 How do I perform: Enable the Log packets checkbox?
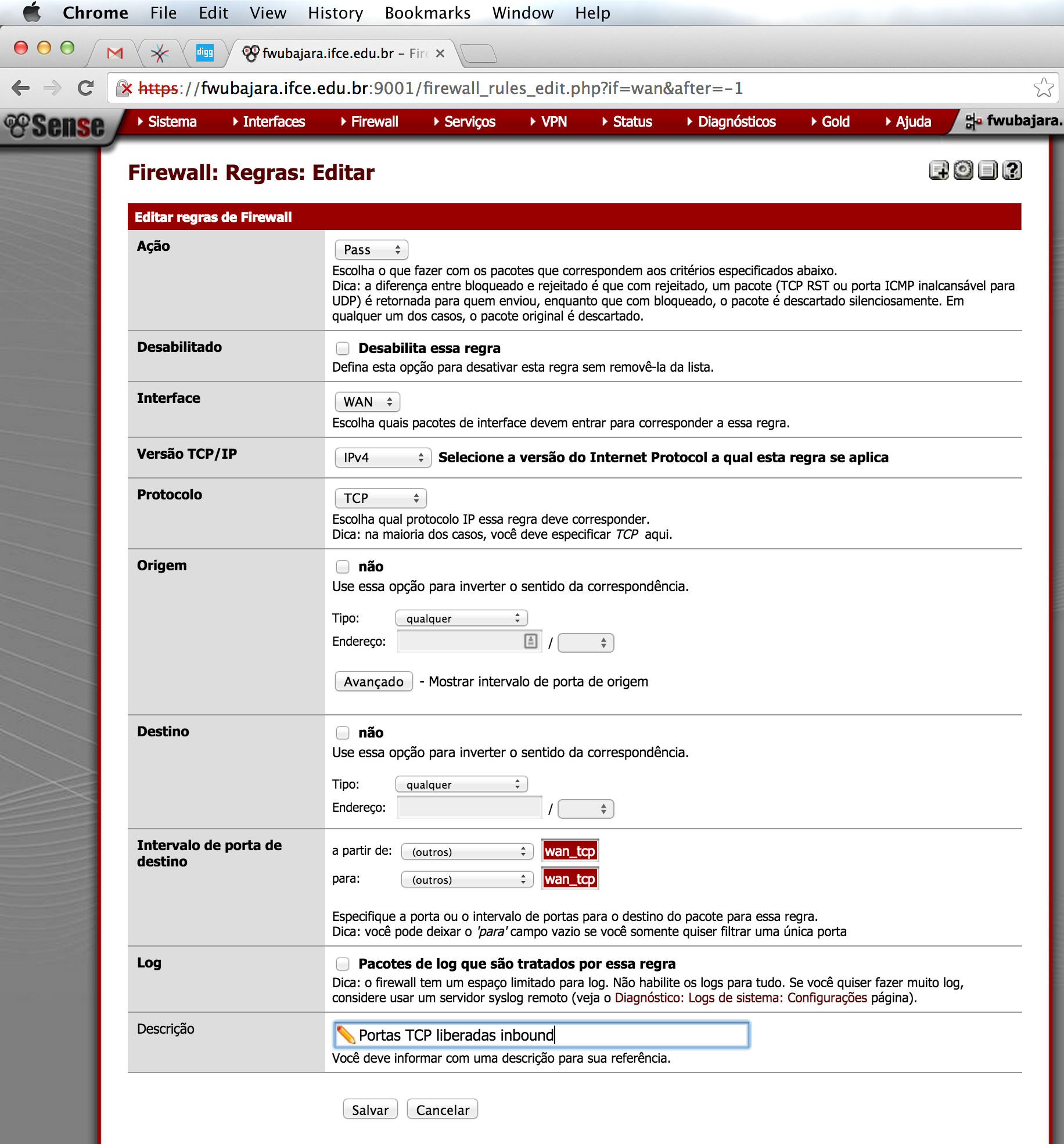click(343, 963)
